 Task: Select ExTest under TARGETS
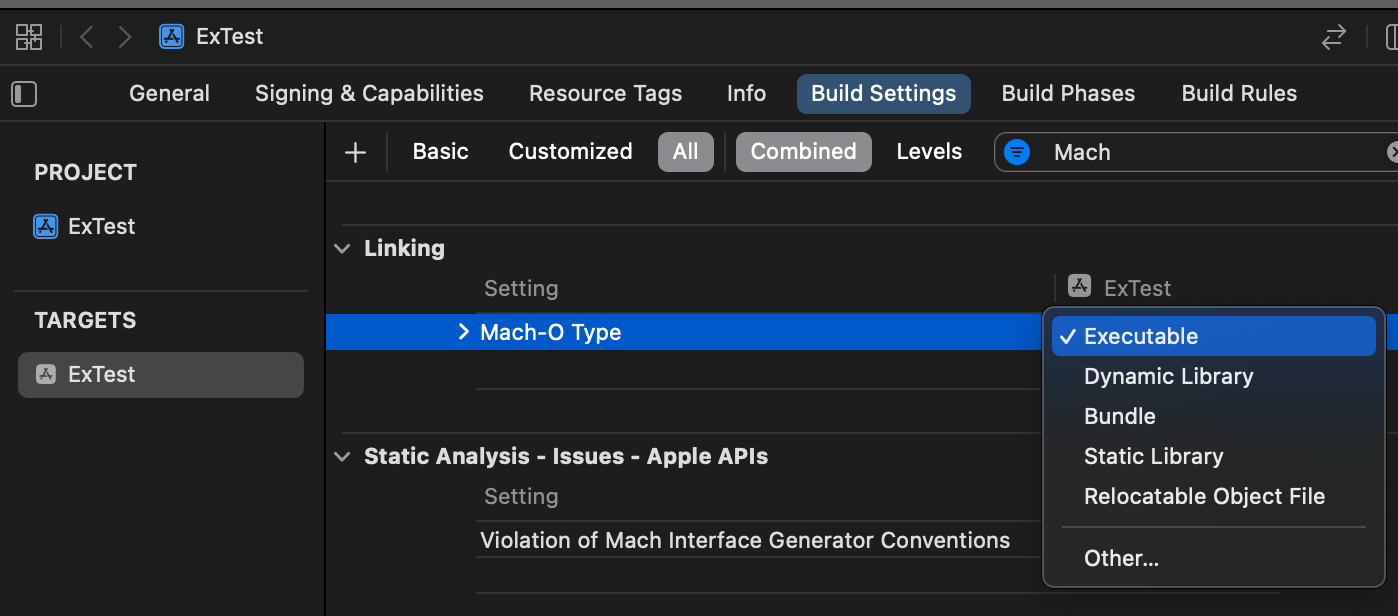(x=161, y=374)
